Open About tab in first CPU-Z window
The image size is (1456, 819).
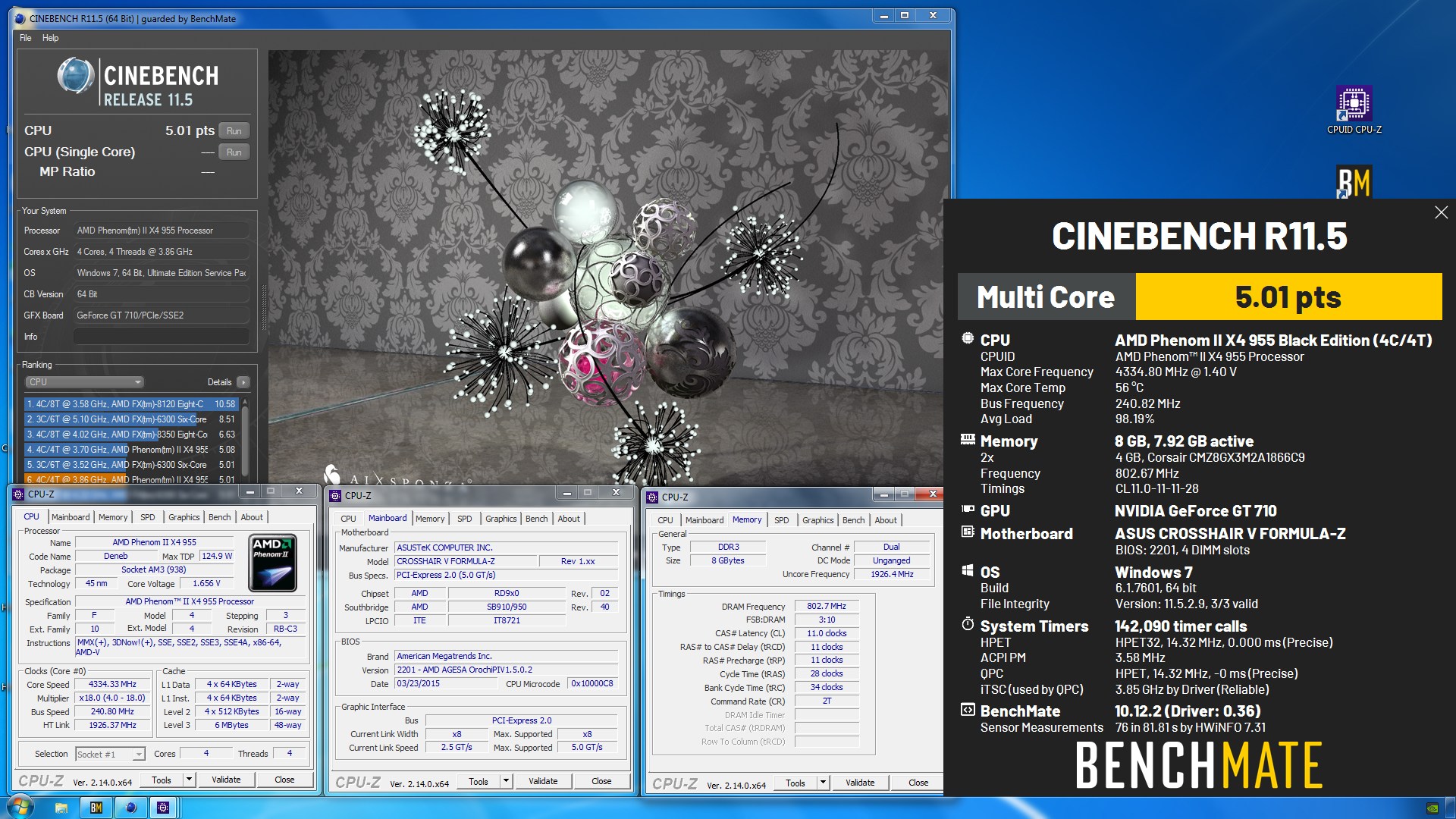tap(252, 517)
